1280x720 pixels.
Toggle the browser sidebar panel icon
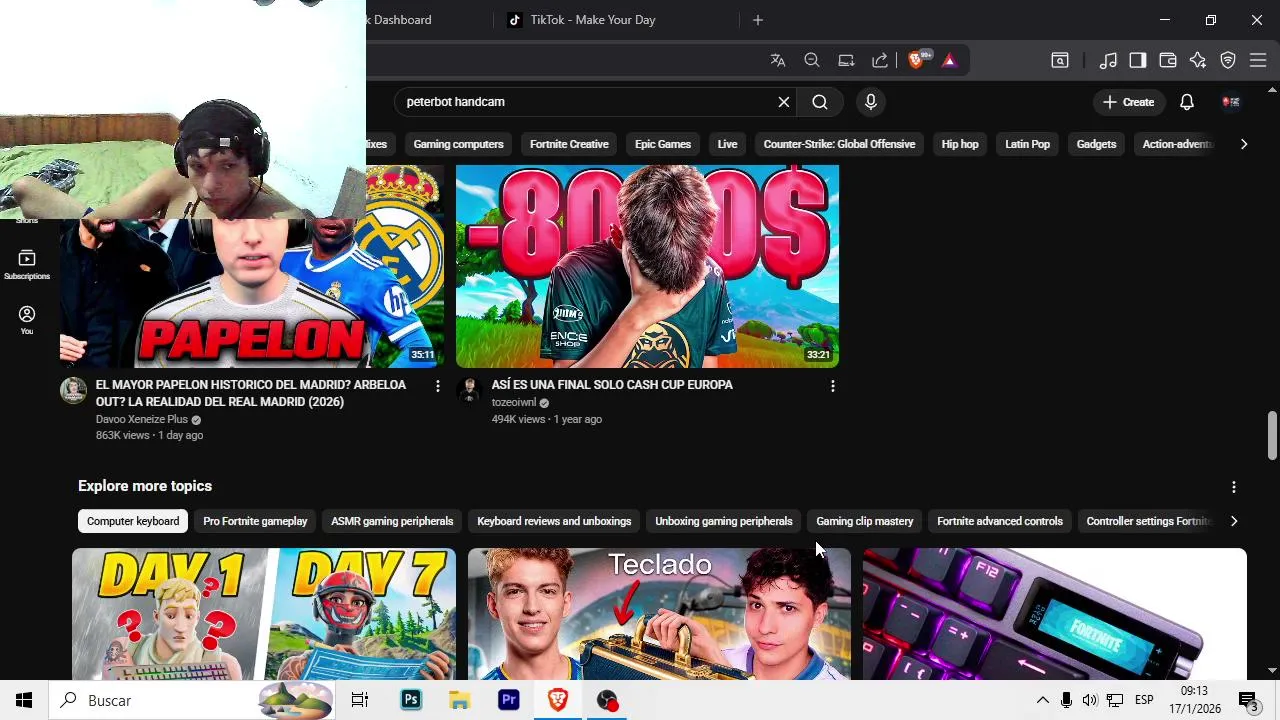click(1138, 61)
